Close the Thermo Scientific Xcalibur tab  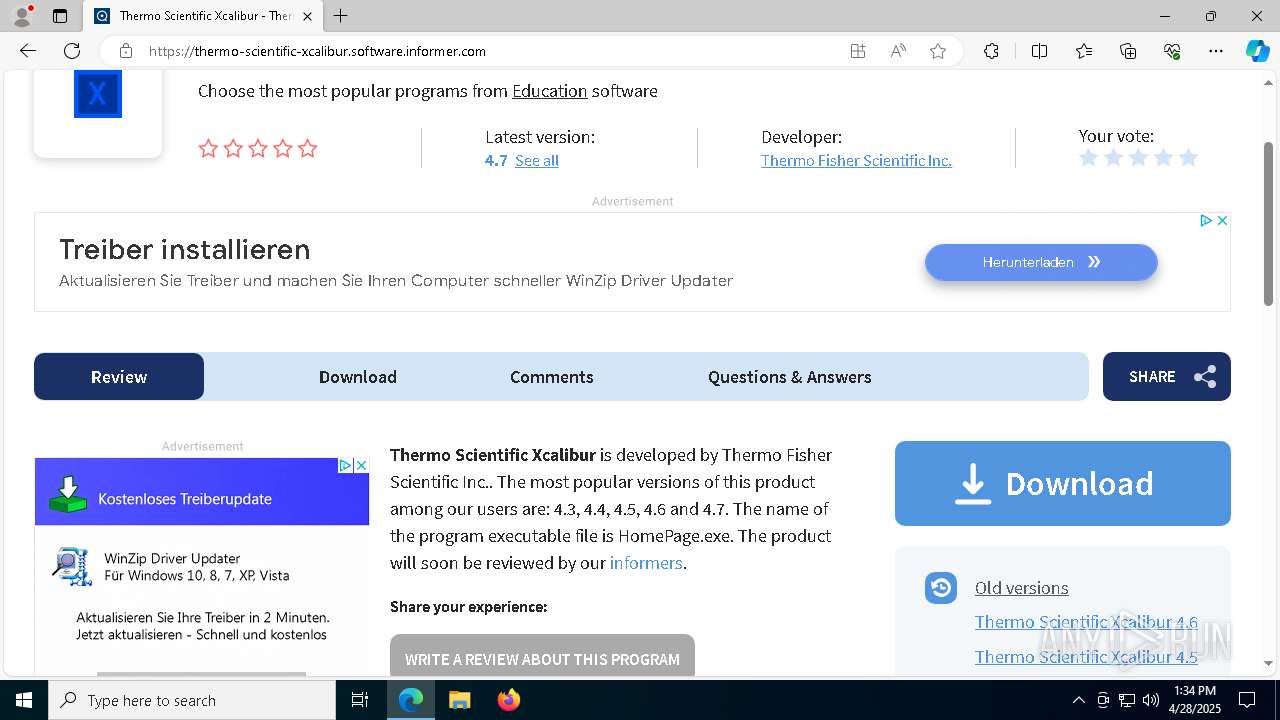tap(308, 16)
